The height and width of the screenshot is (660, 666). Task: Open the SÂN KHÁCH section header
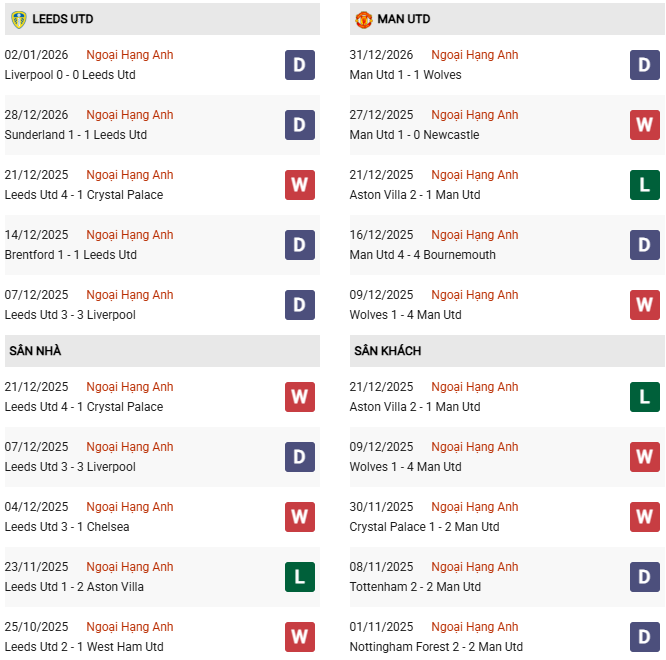pyautogui.click(x=387, y=351)
